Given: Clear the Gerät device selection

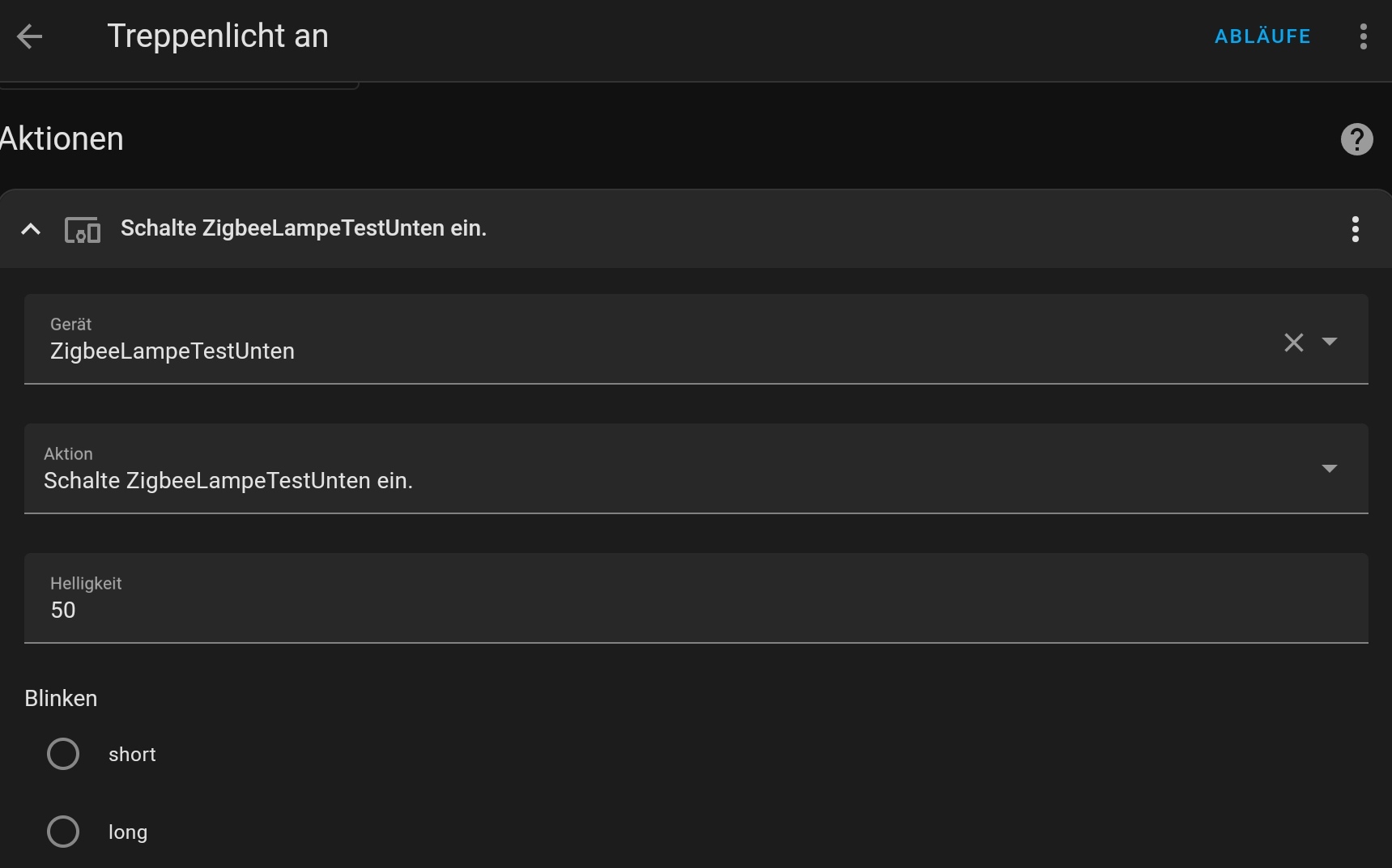Looking at the screenshot, I should click(x=1293, y=343).
